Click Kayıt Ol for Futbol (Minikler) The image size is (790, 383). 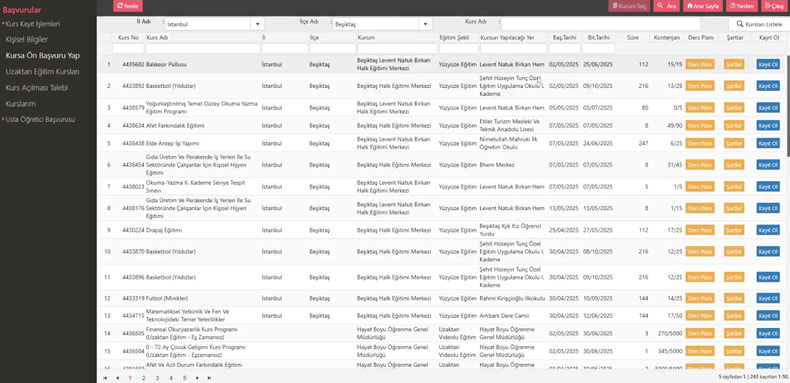[x=768, y=298]
